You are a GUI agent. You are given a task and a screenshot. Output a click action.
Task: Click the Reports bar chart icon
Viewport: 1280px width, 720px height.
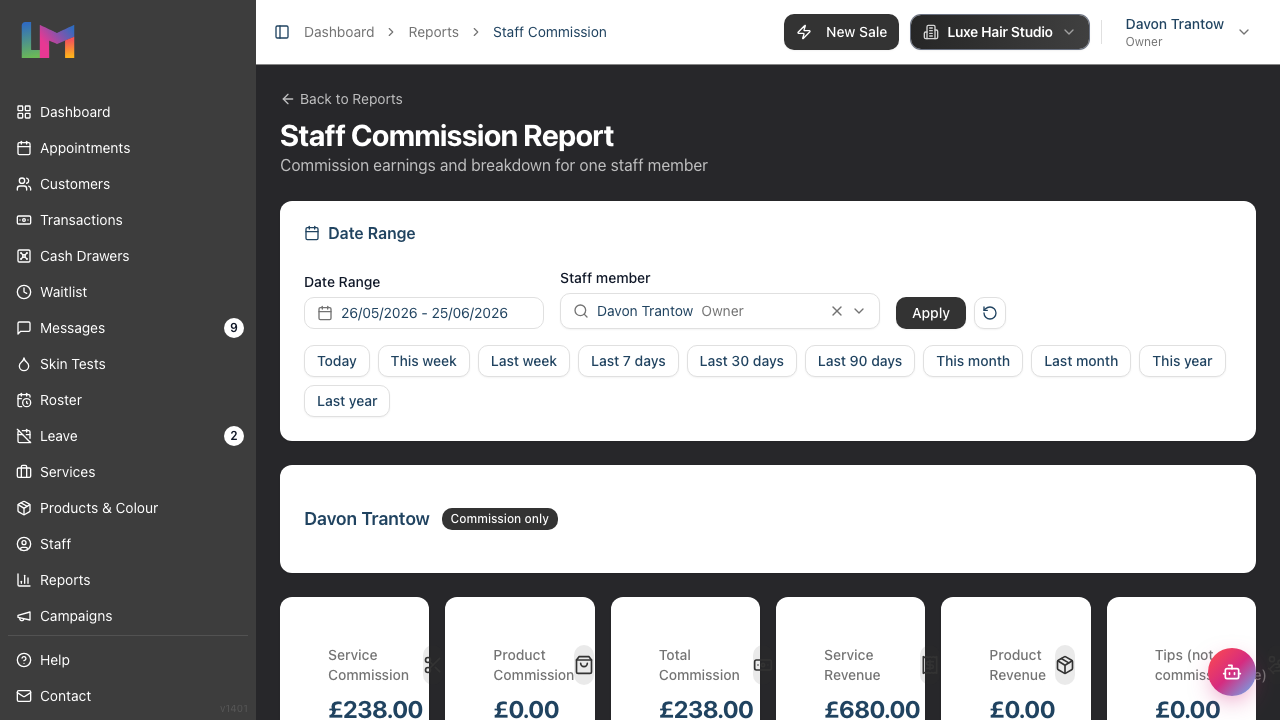coord(24,580)
